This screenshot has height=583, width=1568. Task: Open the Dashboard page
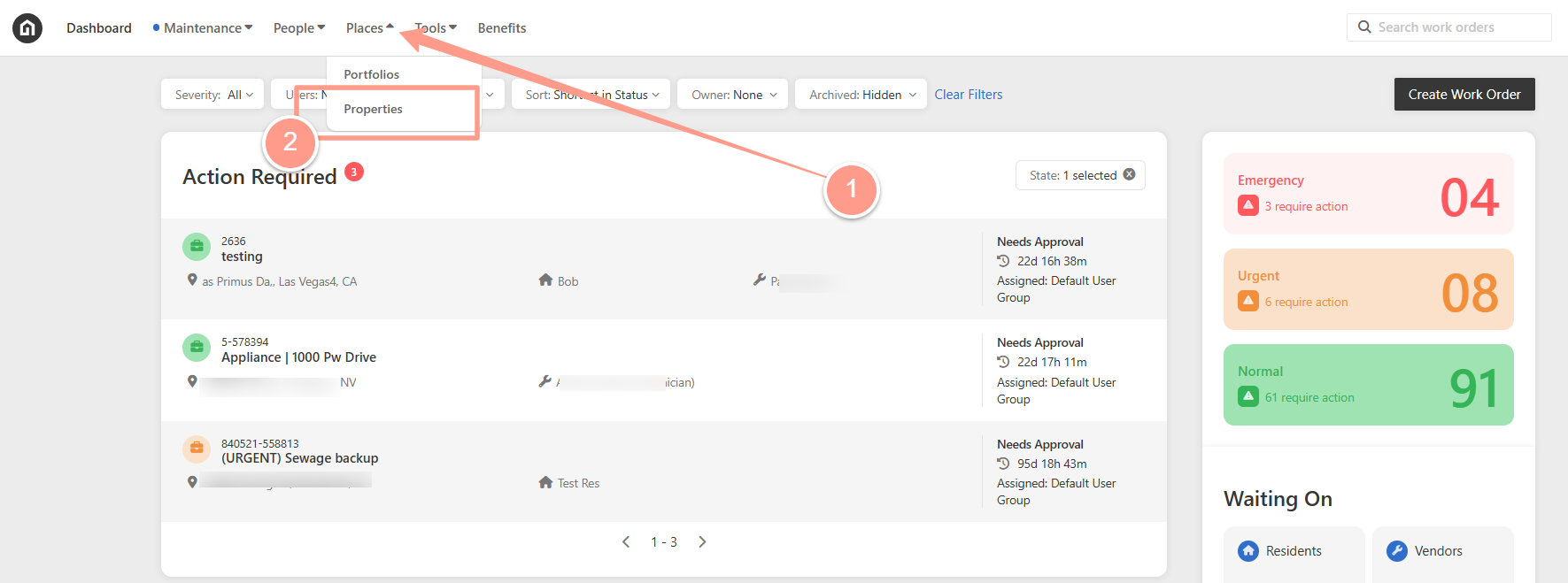pyautogui.click(x=99, y=28)
